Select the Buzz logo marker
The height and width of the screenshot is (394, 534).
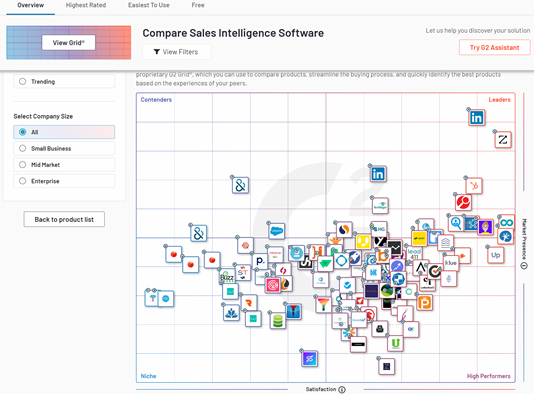(227, 278)
